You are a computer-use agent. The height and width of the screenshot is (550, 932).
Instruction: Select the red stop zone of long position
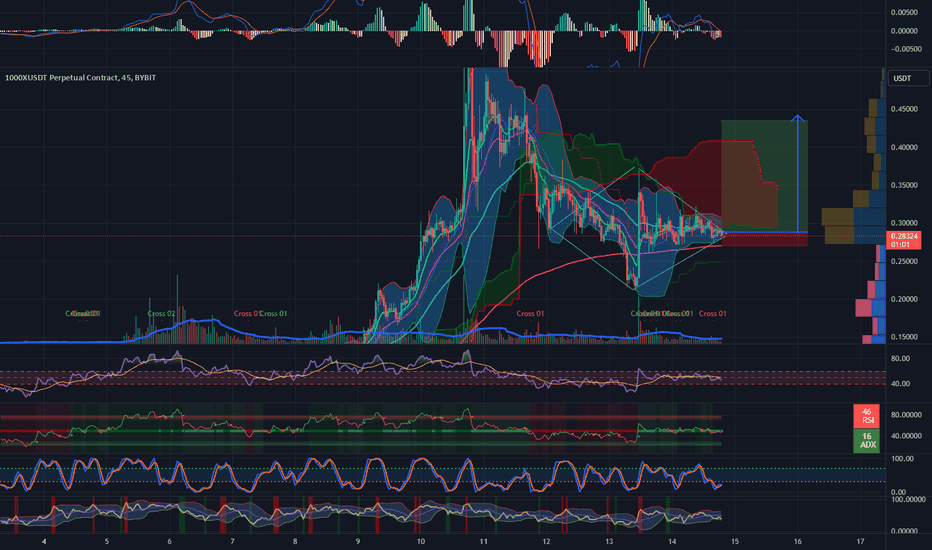click(764, 239)
